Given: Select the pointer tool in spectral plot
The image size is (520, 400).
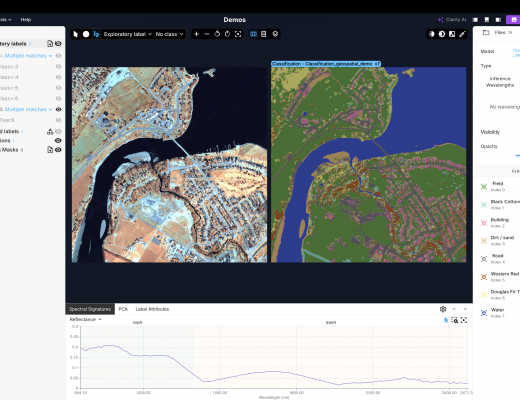Looking at the screenshot, I should point(446,320).
